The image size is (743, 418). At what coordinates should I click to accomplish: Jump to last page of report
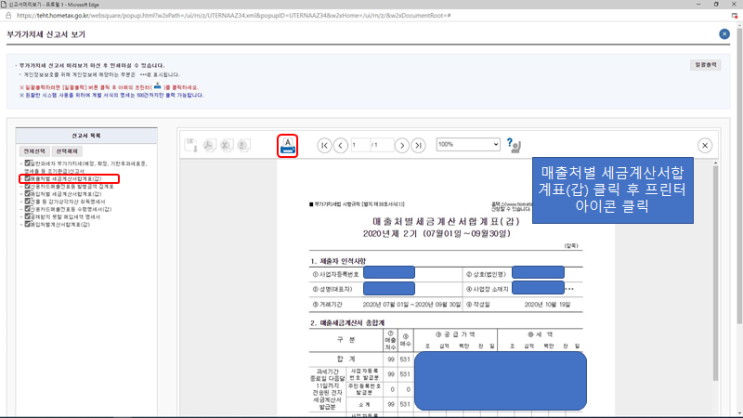[418, 145]
